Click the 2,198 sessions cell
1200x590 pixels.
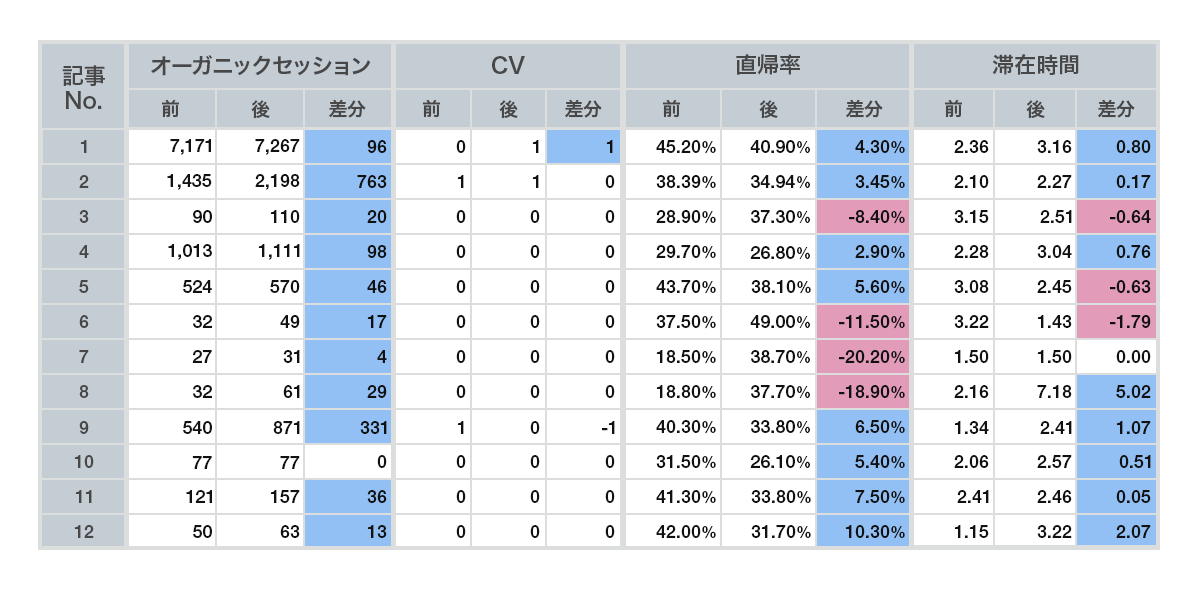click(x=260, y=182)
